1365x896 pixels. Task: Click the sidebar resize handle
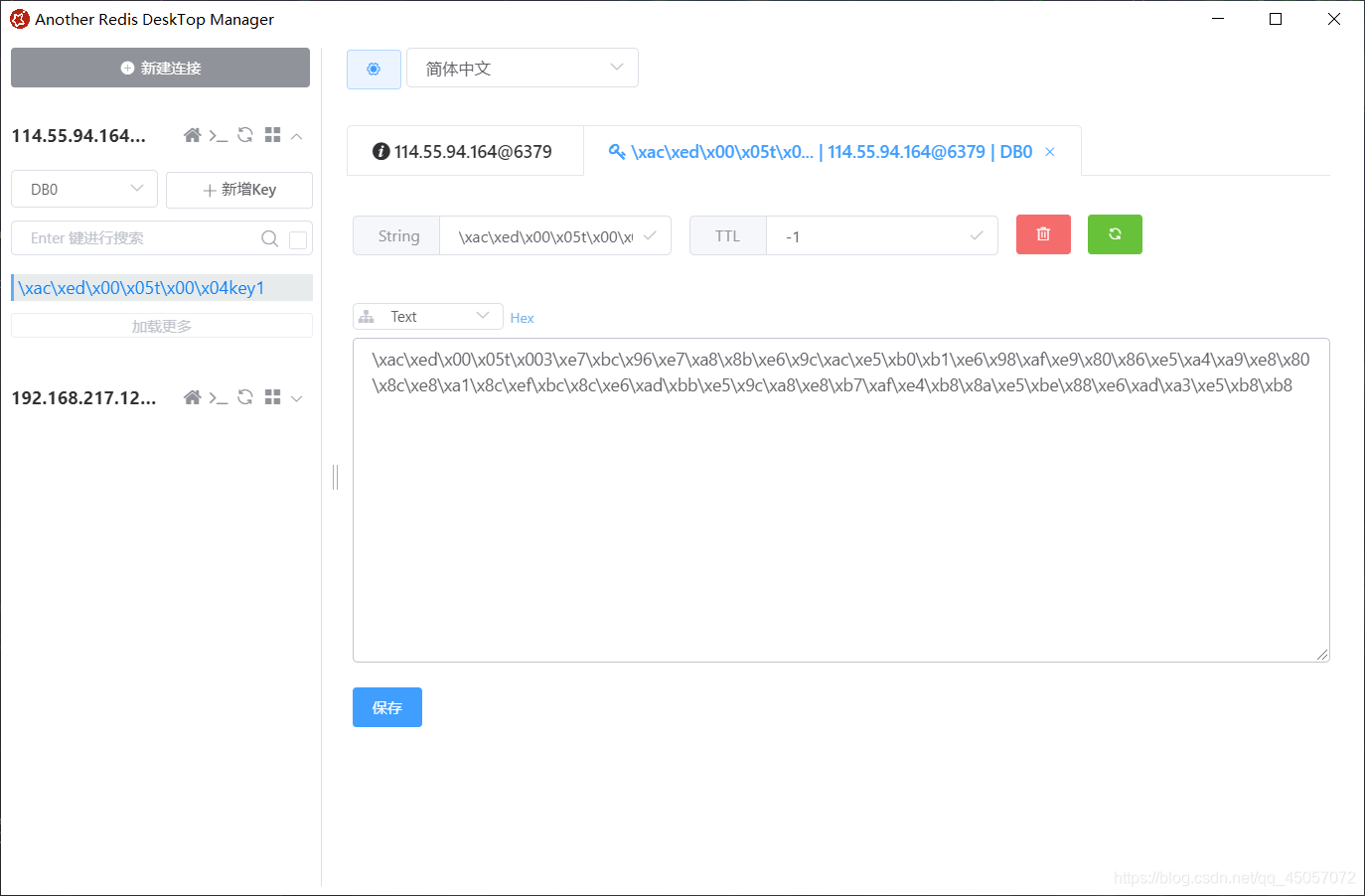335,477
